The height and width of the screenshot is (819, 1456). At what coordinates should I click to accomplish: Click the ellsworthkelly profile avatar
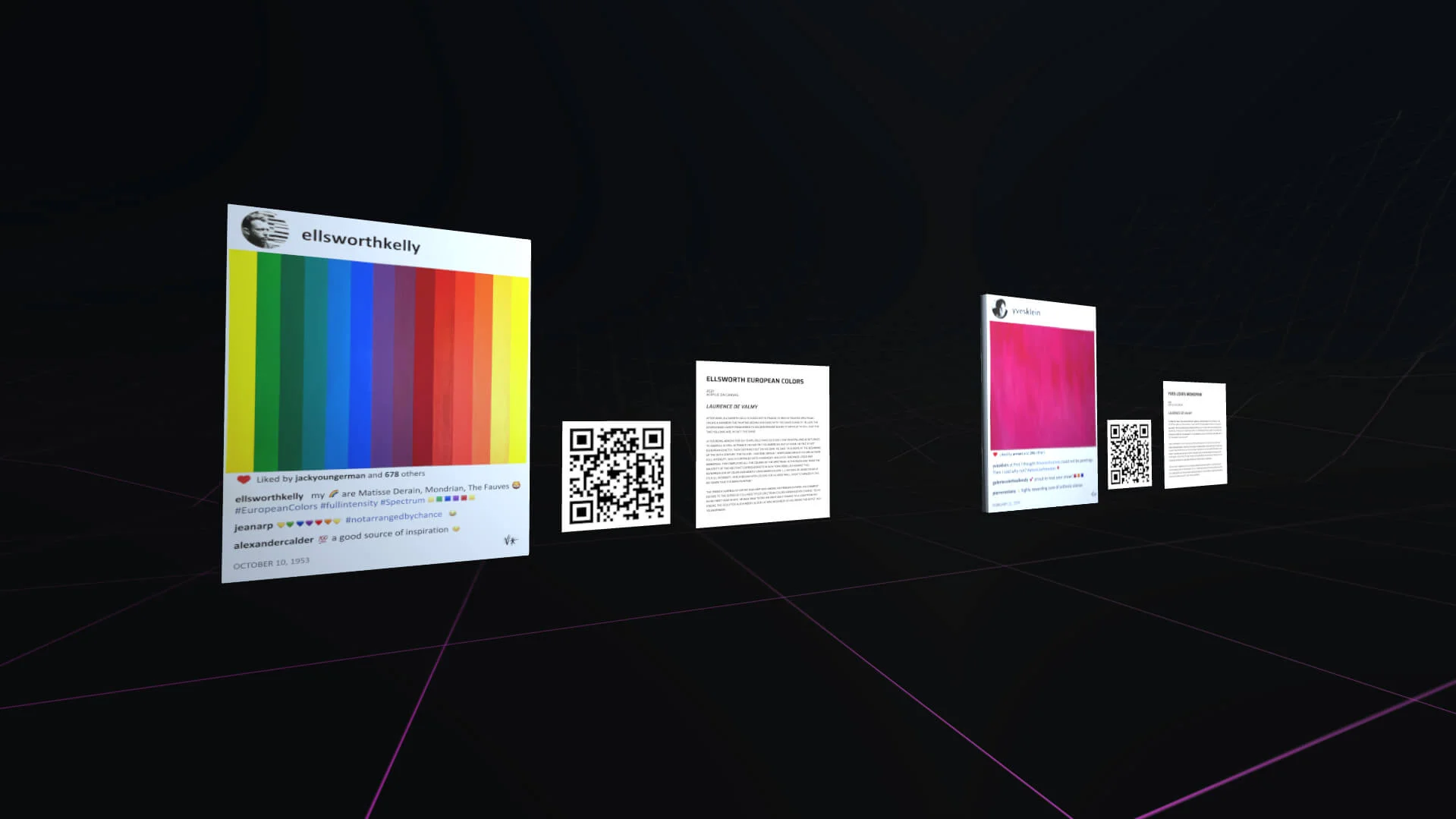click(x=266, y=230)
